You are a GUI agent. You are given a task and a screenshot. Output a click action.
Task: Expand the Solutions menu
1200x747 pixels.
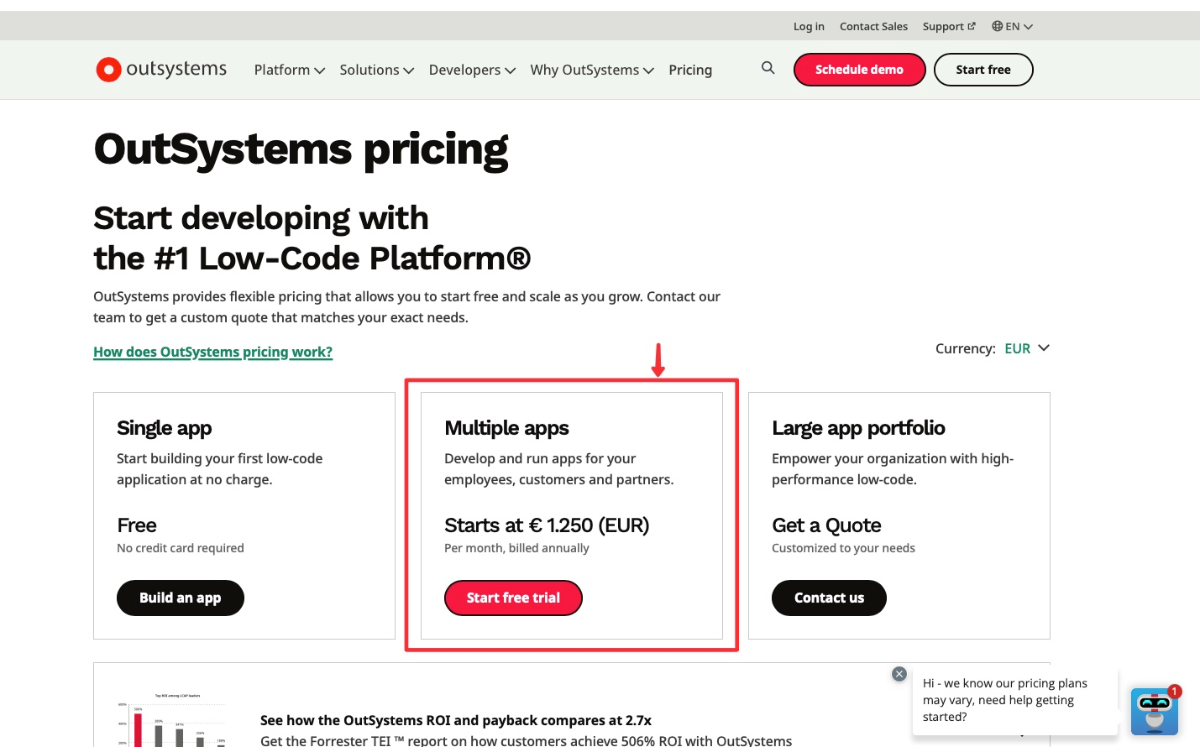coord(376,70)
